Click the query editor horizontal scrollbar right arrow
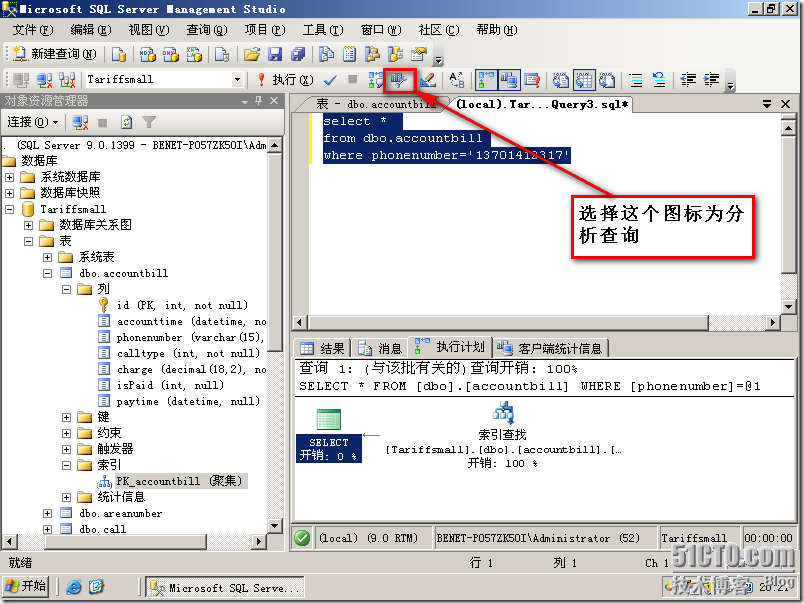 [772, 323]
